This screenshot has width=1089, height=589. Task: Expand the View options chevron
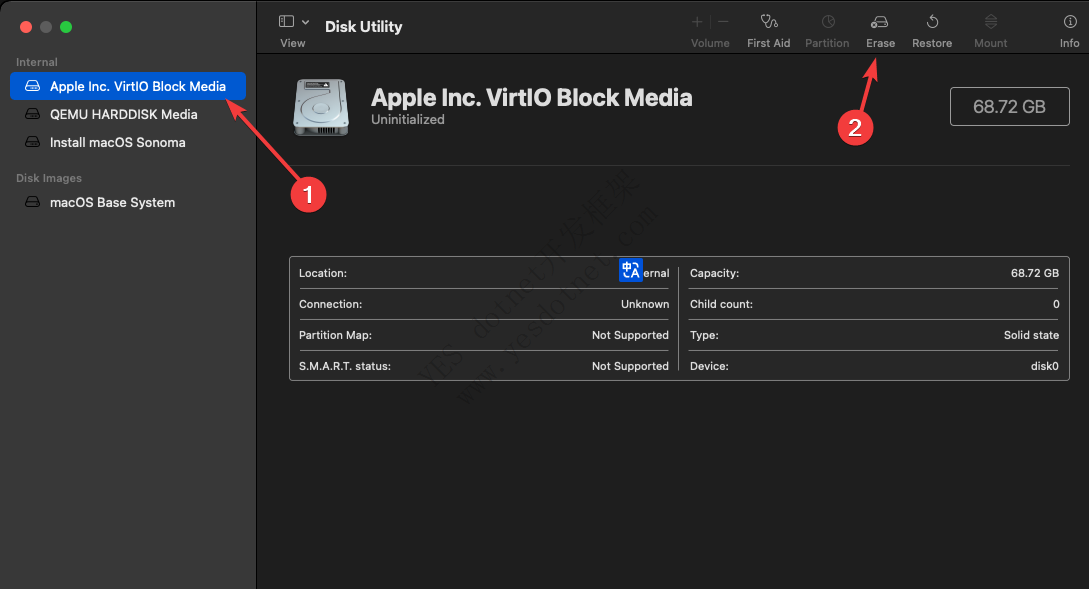(x=305, y=22)
